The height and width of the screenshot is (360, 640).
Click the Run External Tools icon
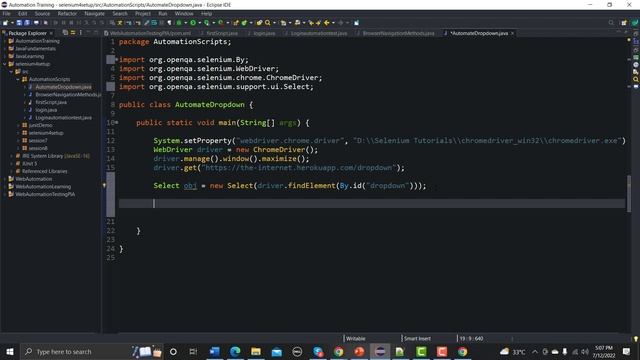coord(221,23)
